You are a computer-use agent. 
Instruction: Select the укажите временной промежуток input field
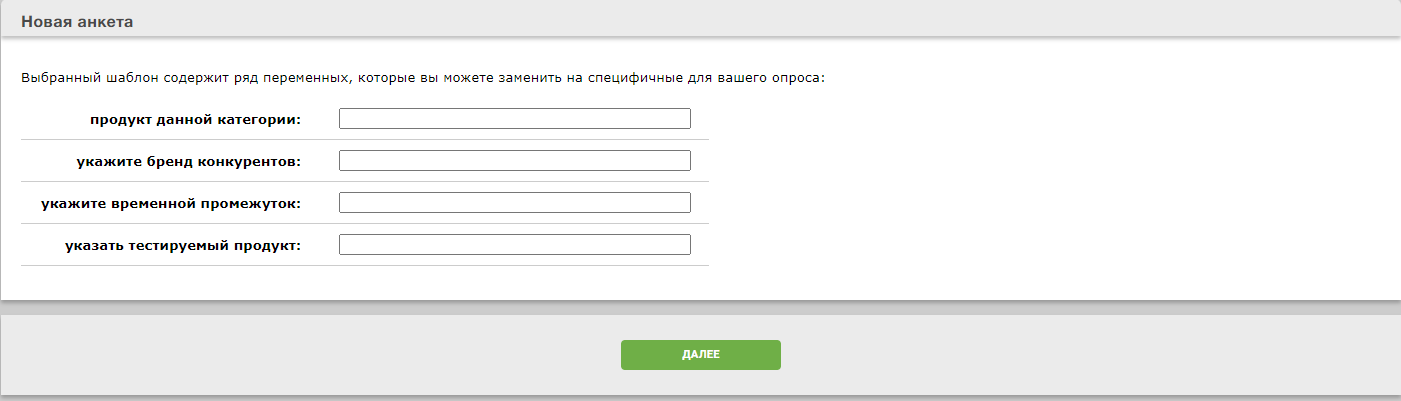coord(514,203)
